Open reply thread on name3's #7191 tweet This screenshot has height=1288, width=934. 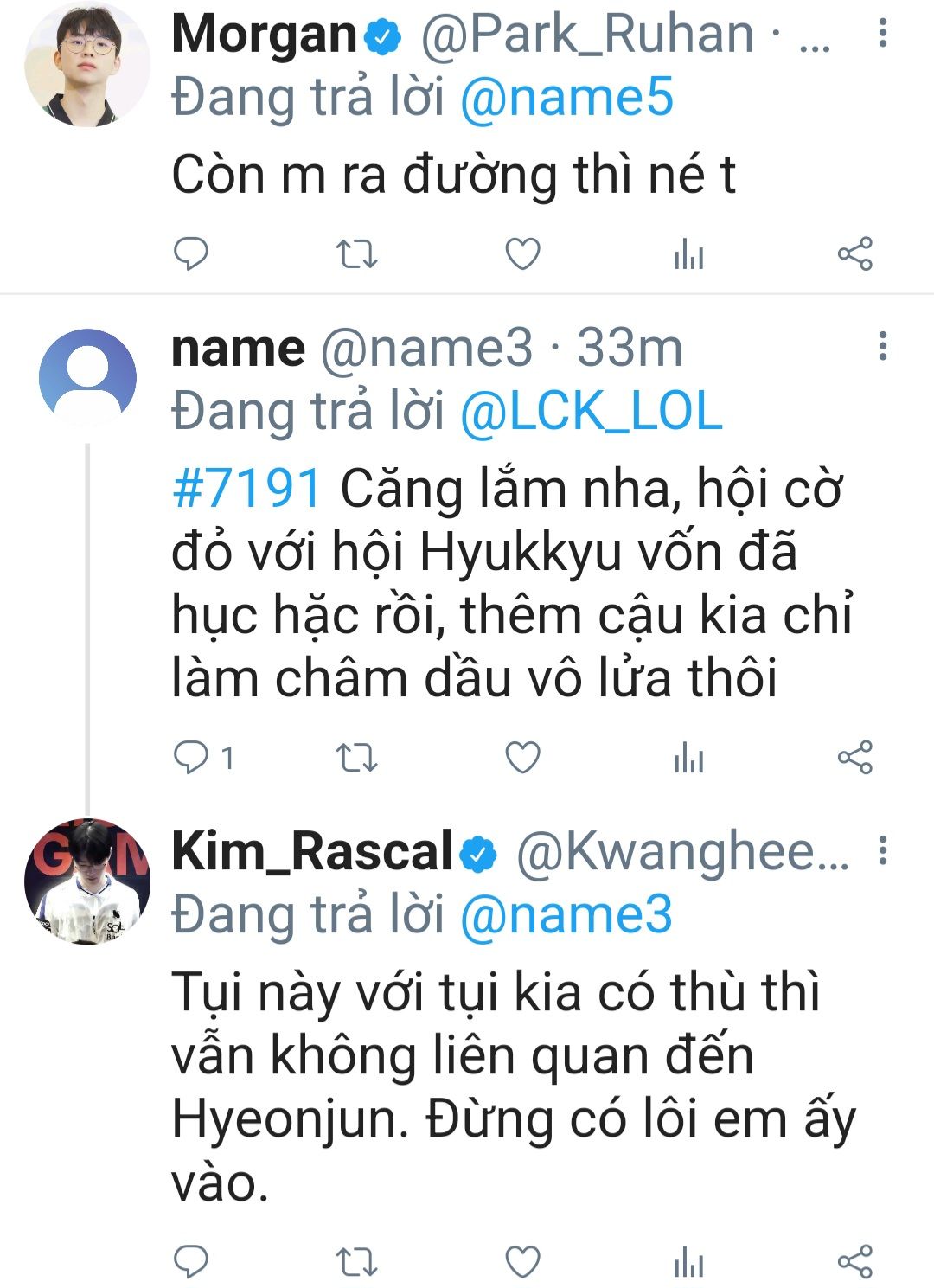click(203, 759)
